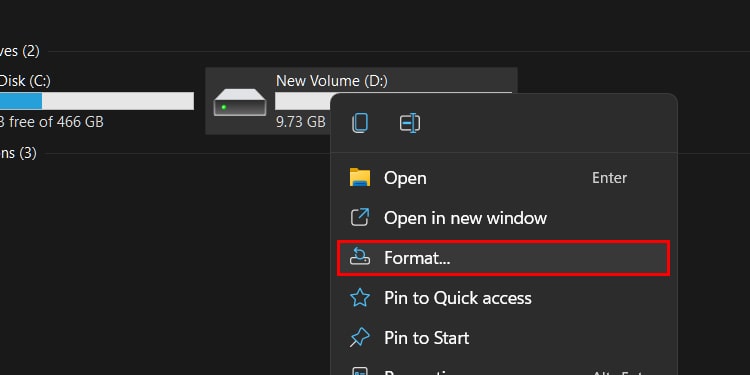Viewport: 750px width, 375px height.
Task: Click the star Pin to Quick access icon
Action: [360, 298]
